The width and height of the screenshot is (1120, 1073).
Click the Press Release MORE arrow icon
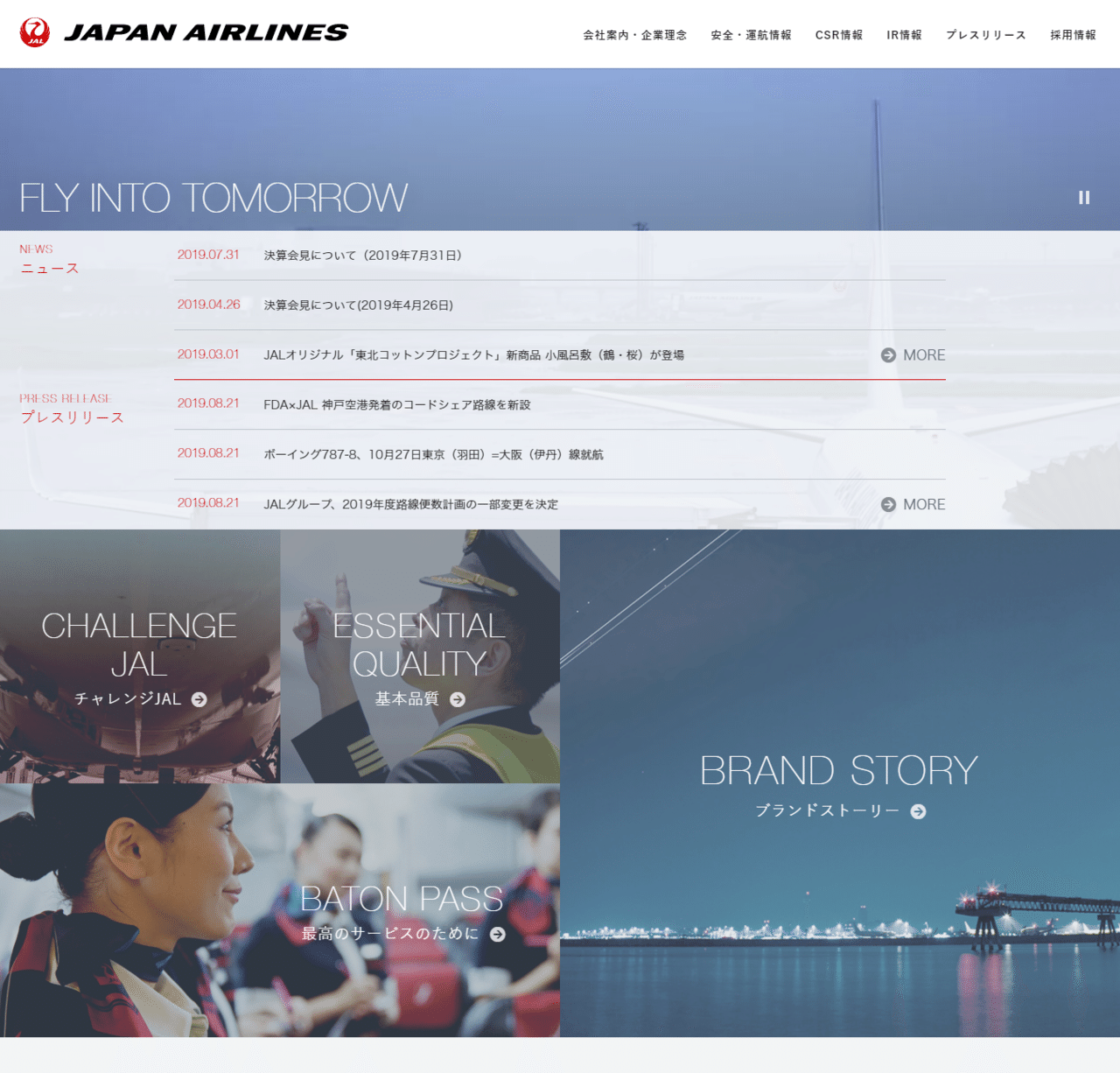pos(888,505)
